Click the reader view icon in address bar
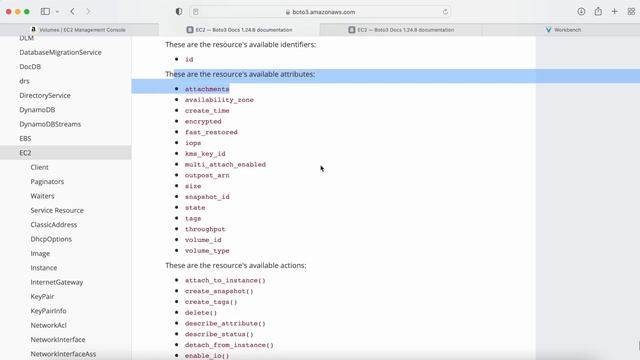Screen dimensions: 640x360 [196, 12]
